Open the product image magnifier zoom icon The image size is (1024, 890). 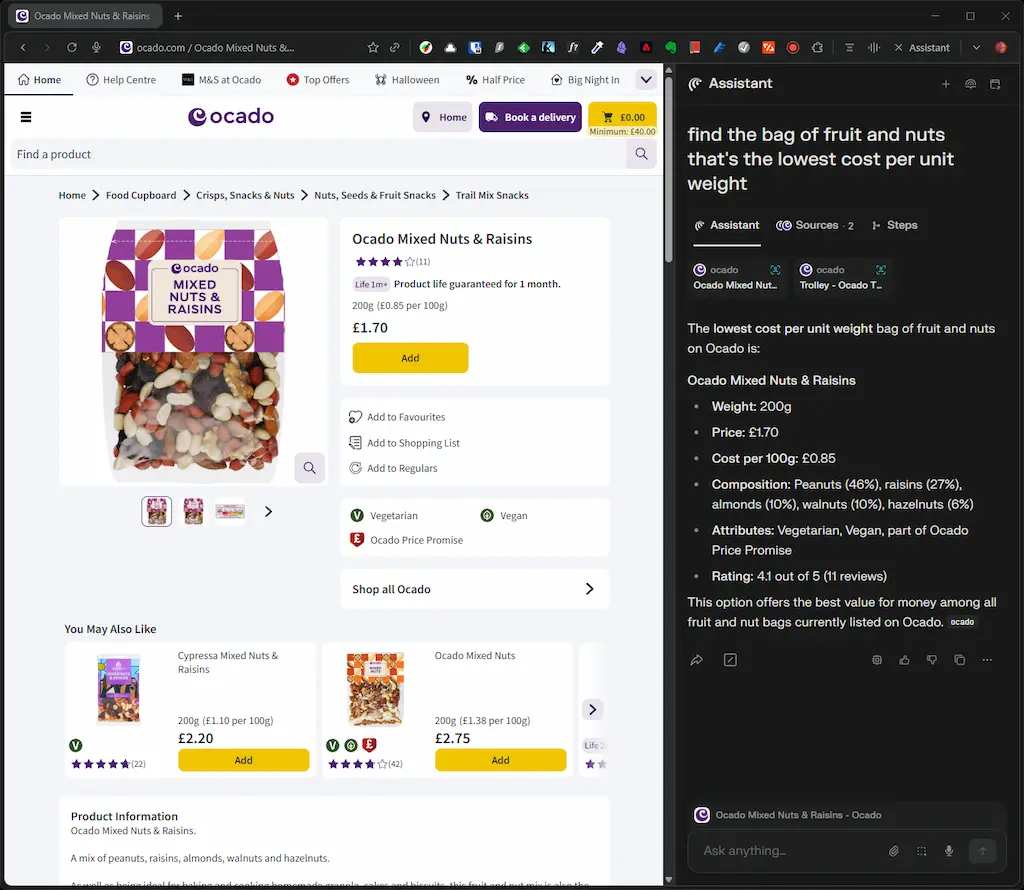pos(309,467)
